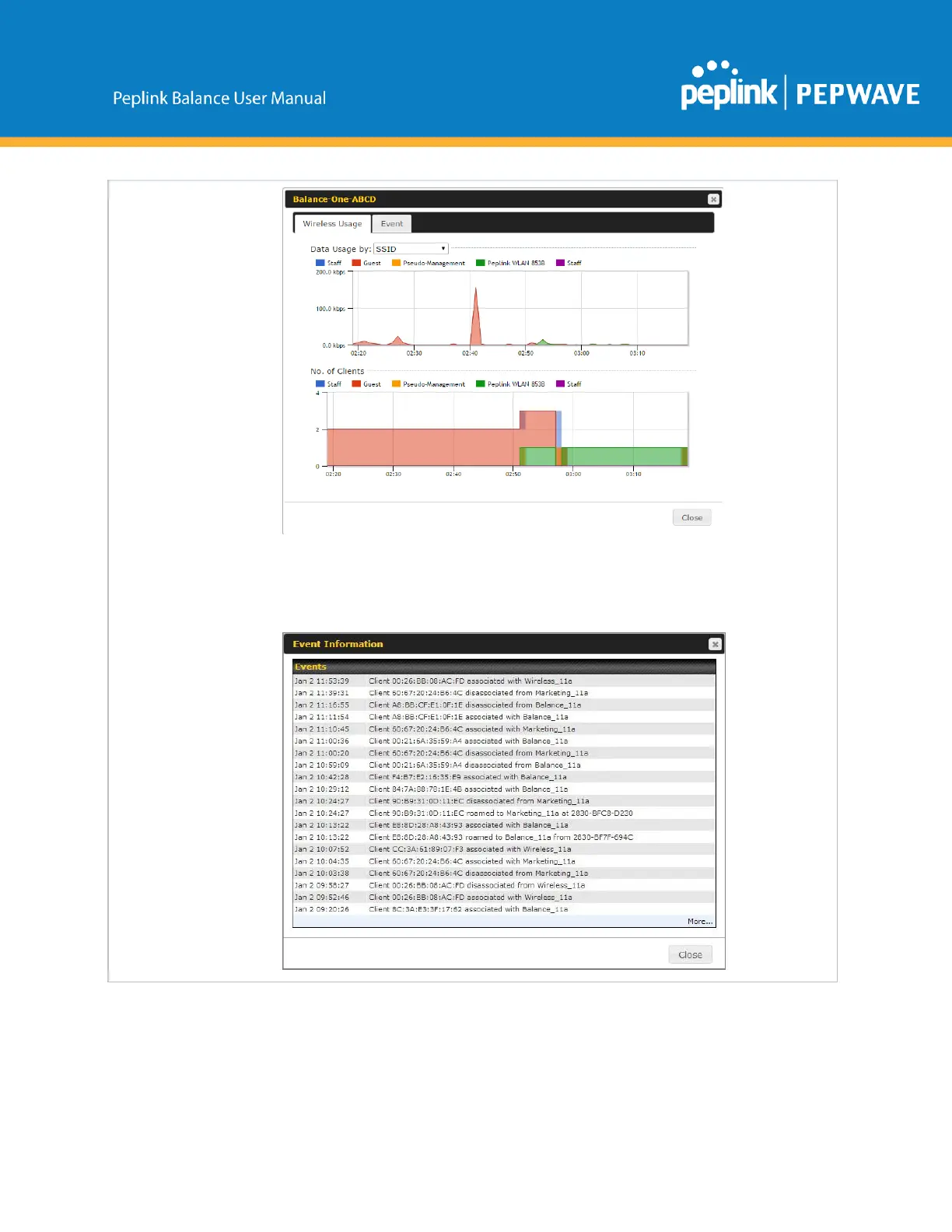Select the Jan 2 10:59:09 event row
This screenshot has height=1232, width=952.
[x=504, y=765]
